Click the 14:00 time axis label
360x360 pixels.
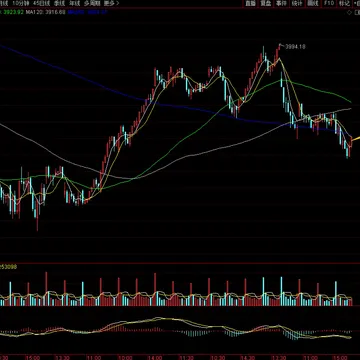point(156,357)
